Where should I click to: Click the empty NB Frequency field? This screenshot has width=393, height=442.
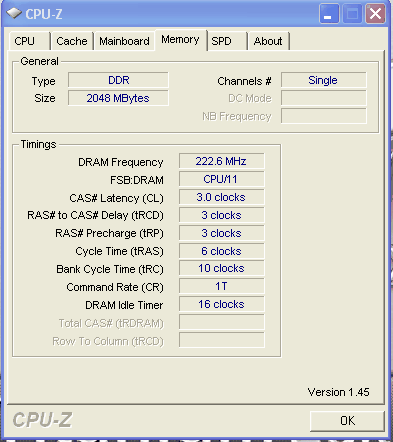pyautogui.click(x=324, y=116)
